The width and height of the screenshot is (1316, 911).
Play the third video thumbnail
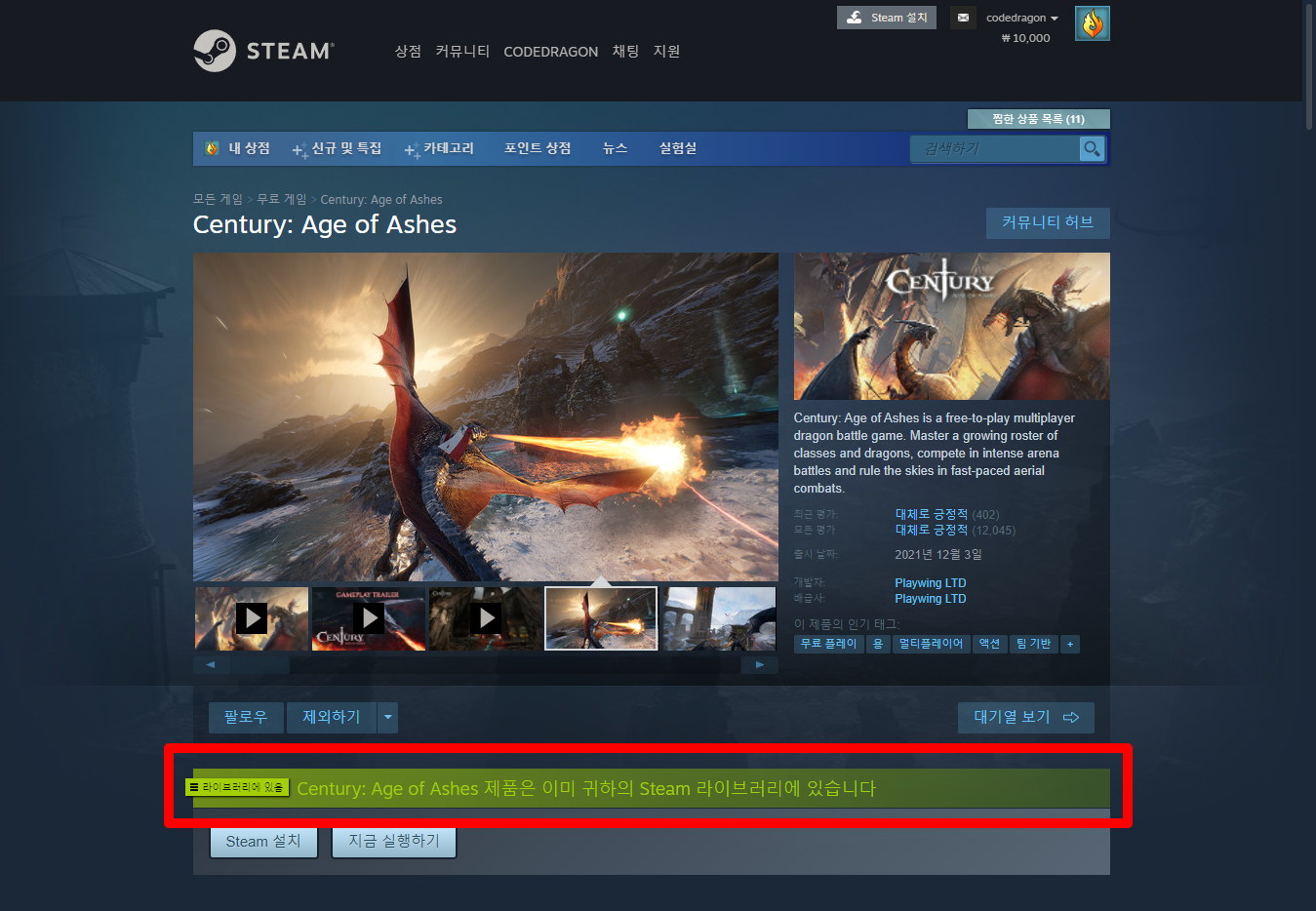tap(486, 618)
